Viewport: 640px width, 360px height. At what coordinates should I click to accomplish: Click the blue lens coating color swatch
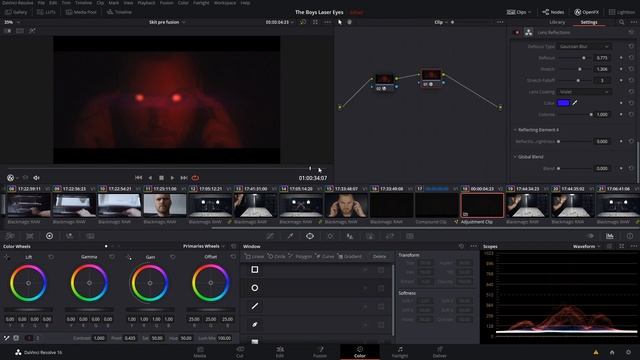click(x=563, y=103)
